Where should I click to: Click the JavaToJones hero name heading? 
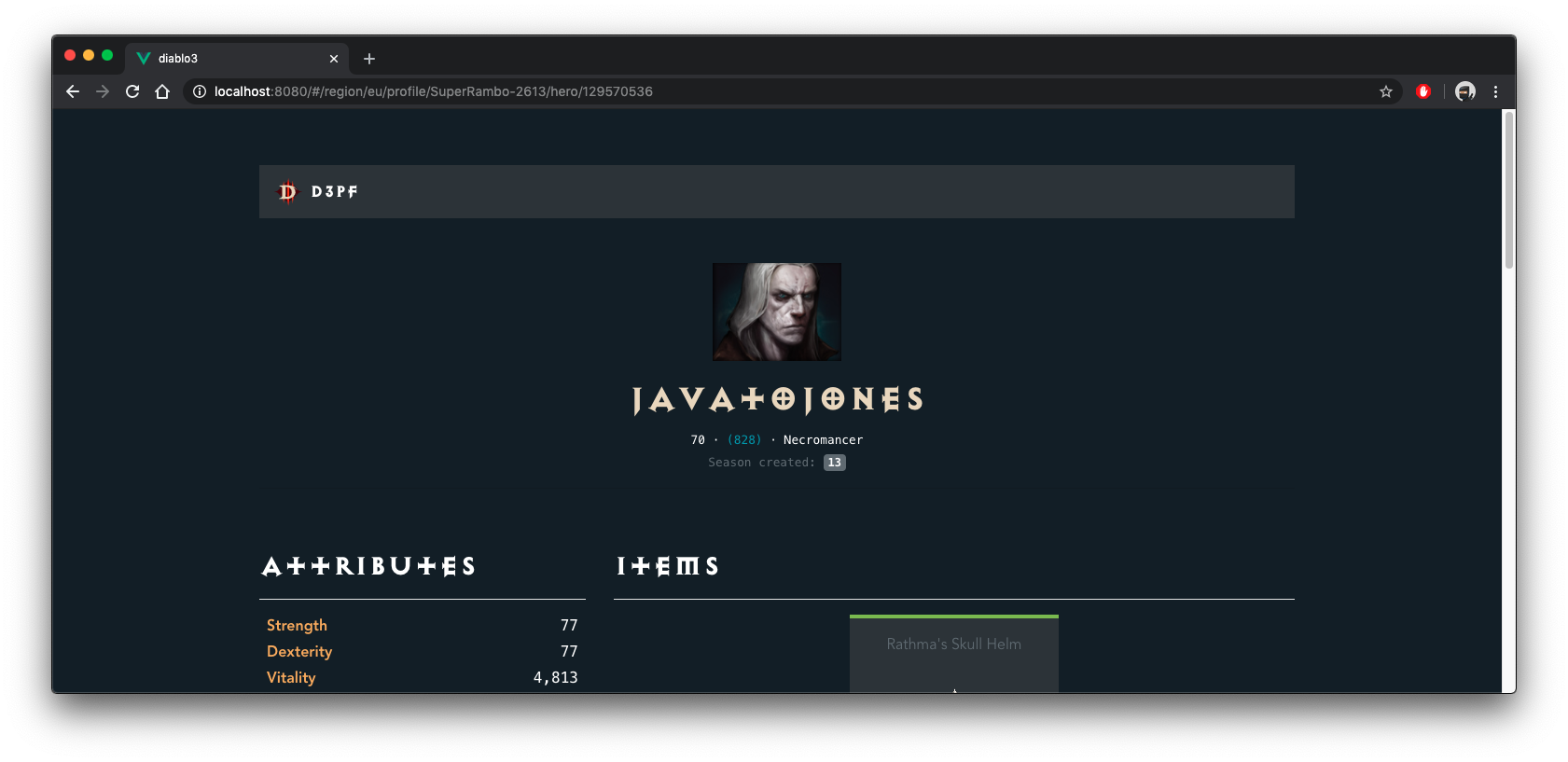click(777, 400)
